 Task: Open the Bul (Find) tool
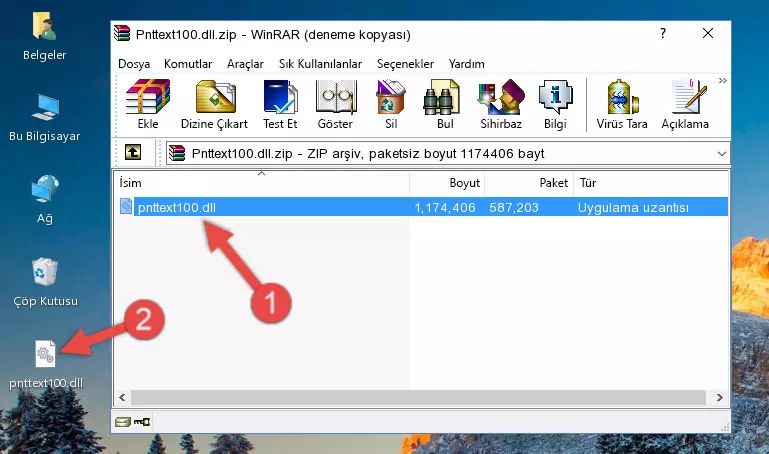[445, 104]
